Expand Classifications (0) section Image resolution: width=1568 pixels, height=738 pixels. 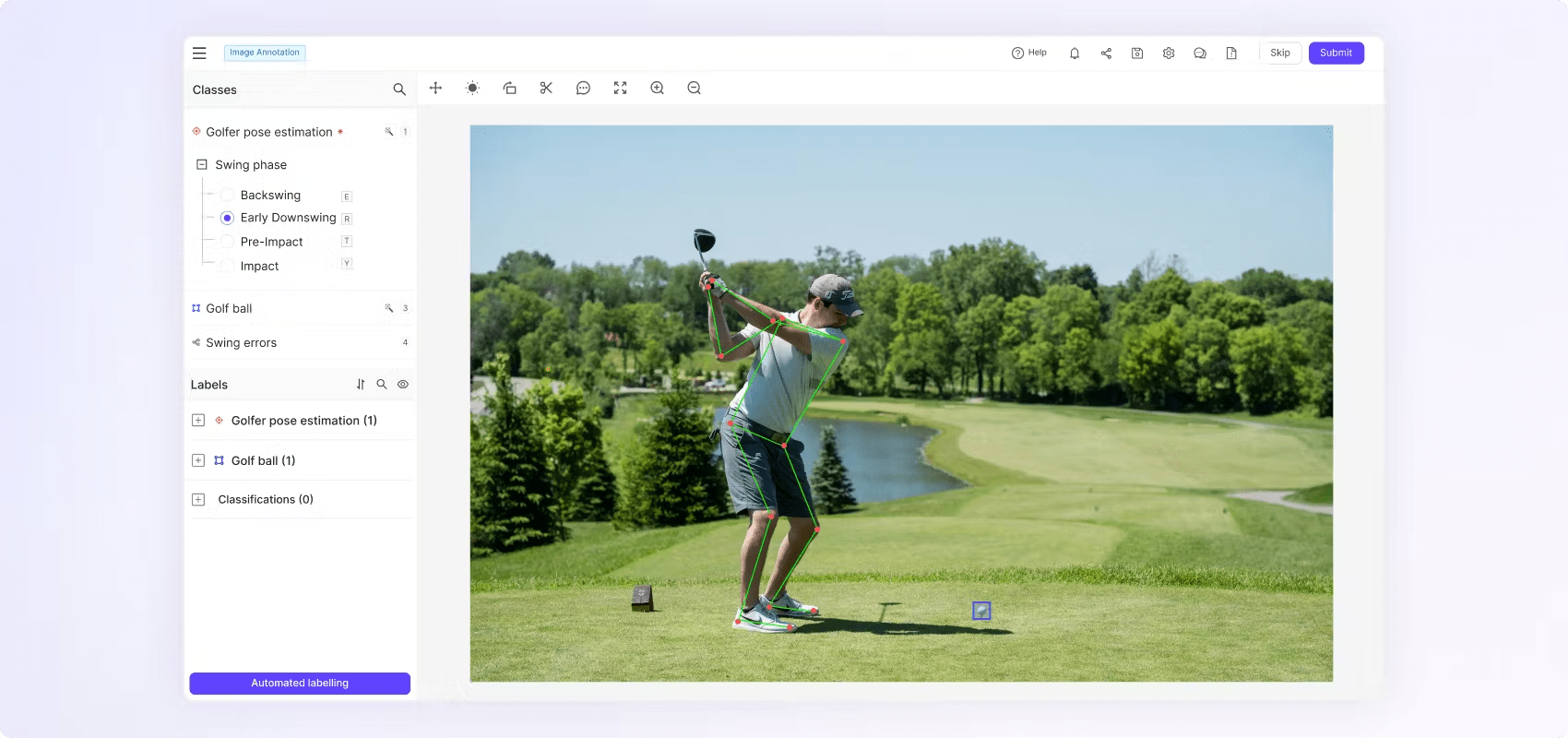[x=198, y=499]
